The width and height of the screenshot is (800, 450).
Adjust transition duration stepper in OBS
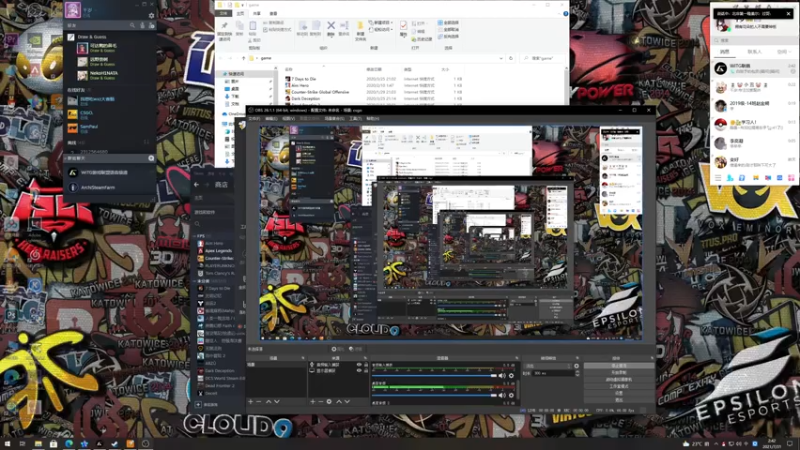pyautogui.click(x=577, y=373)
